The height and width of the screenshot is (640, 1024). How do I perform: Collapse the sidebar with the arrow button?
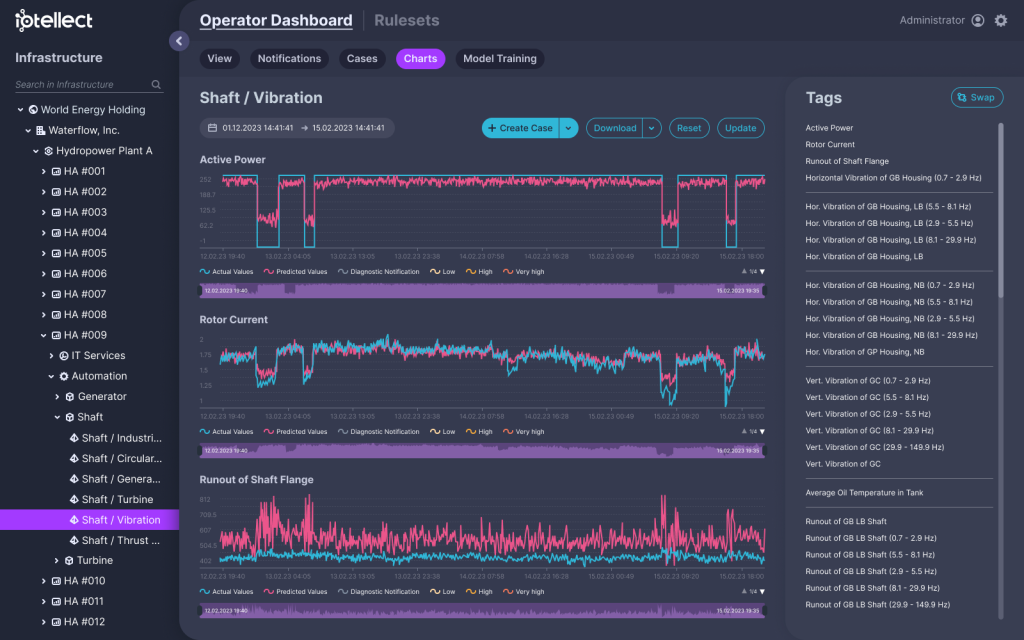179,41
